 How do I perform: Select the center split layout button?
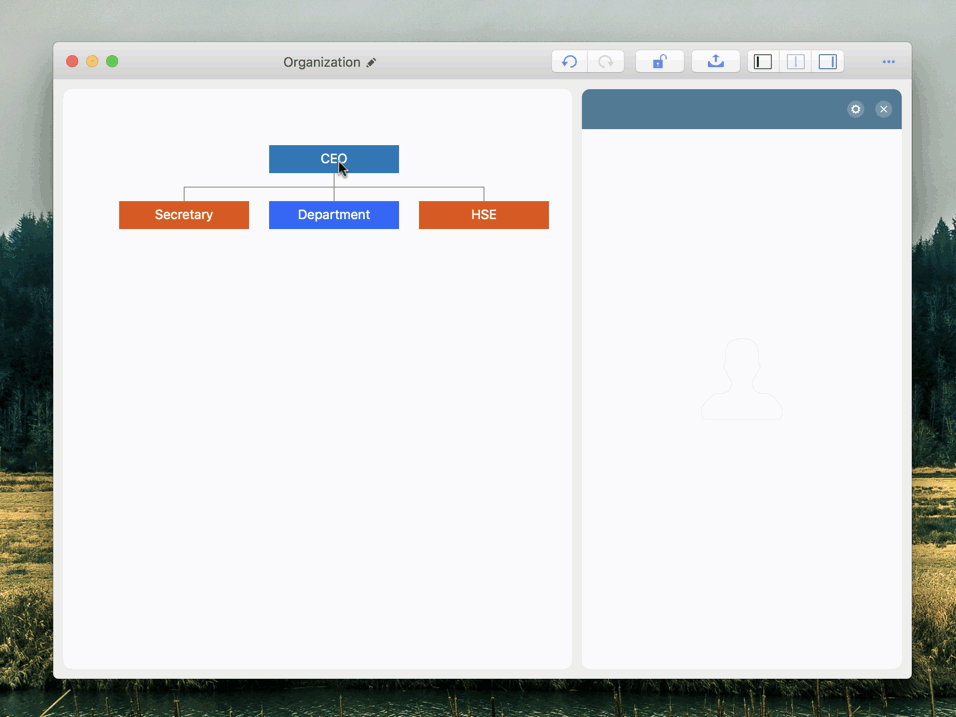click(796, 62)
